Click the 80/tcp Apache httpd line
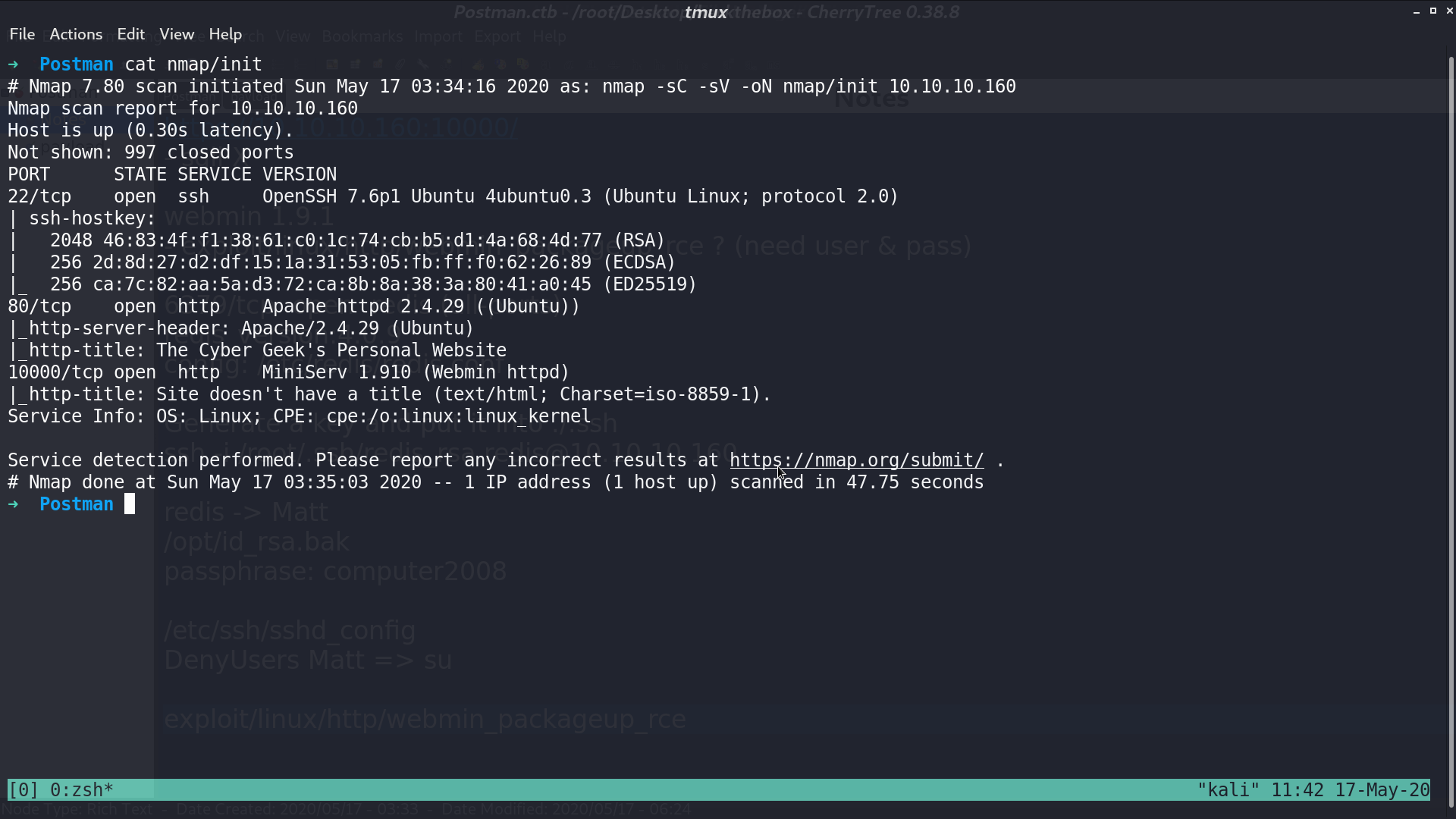The width and height of the screenshot is (1456, 819). pyautogui.click(x=293, y=306)
